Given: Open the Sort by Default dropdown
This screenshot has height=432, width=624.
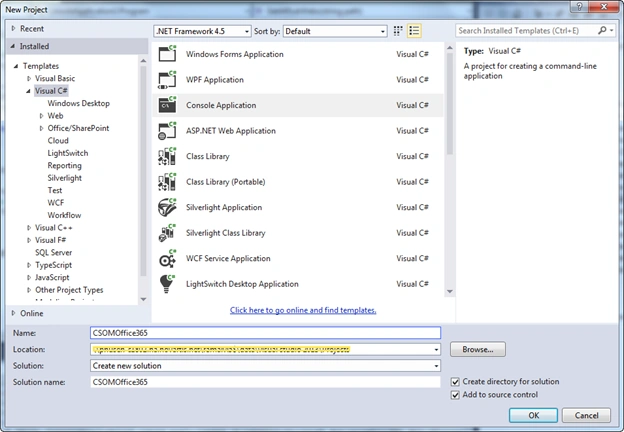Looking at the screenshot, I should 335,31.
